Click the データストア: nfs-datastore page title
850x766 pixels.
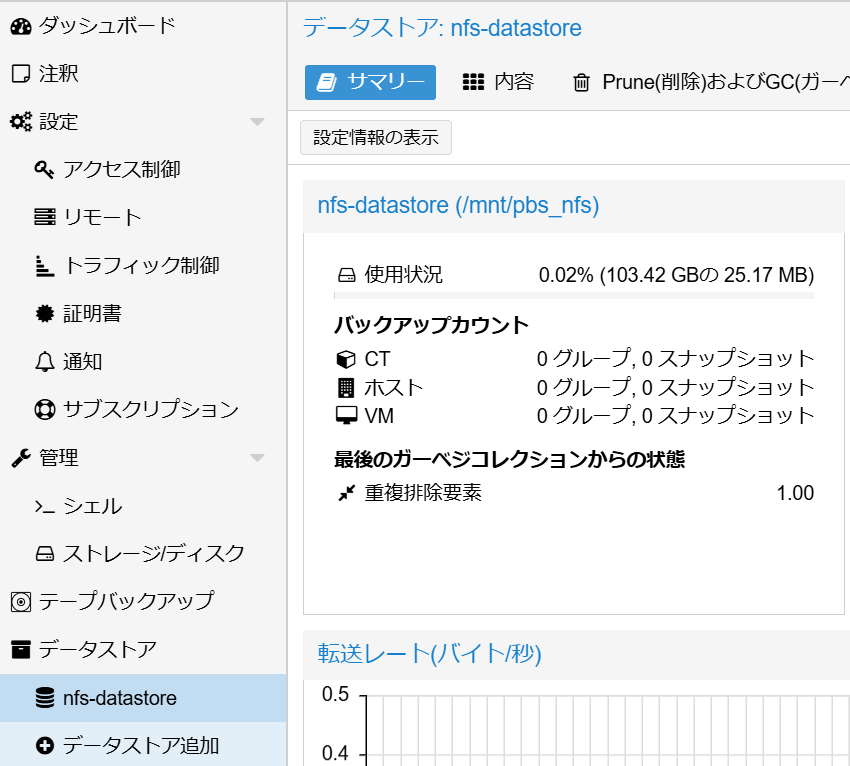coord(442,28)
